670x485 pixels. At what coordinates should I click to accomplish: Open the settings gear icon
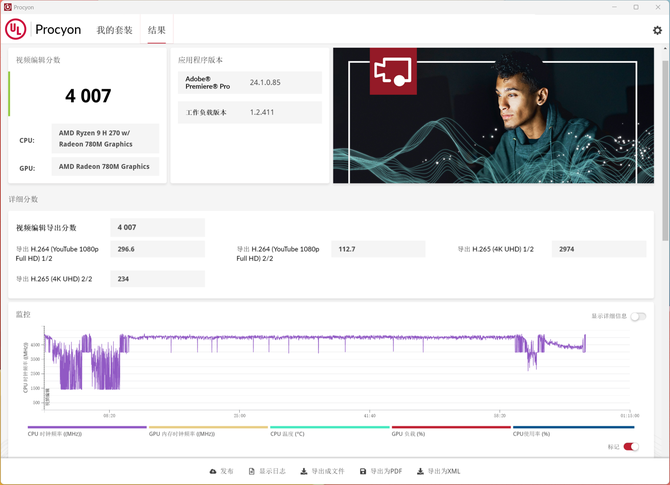pos(657,30)
